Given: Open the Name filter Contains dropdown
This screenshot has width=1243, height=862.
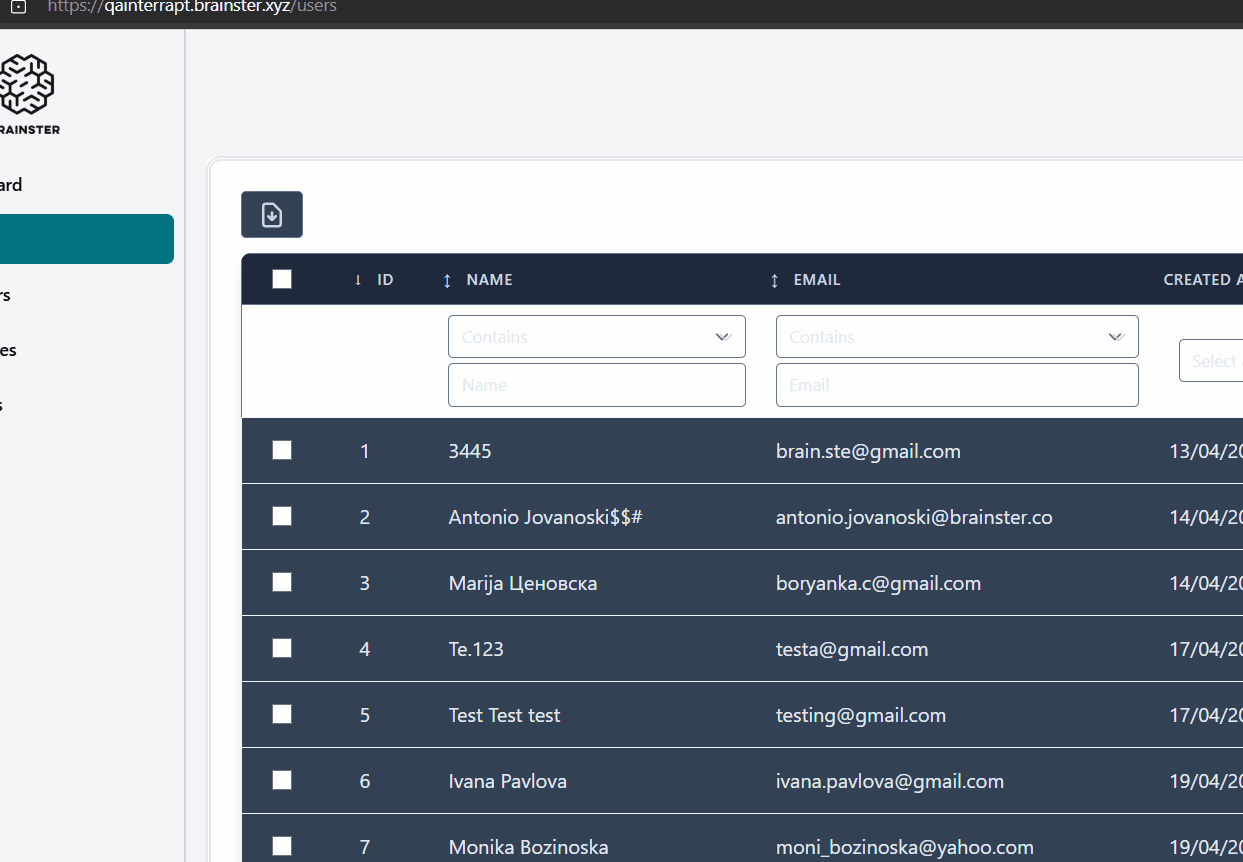Looking at the screenshot, I should click(x=596, y=337).
